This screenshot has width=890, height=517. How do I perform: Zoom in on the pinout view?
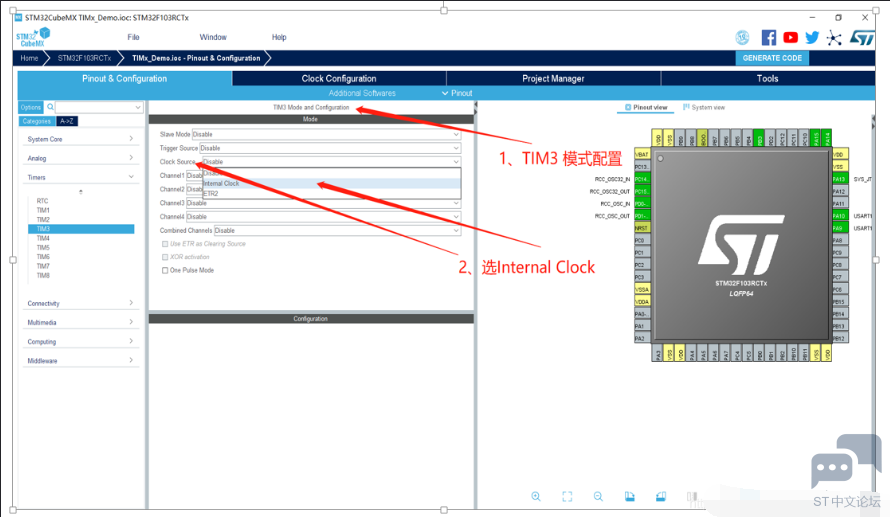tap(536, 497)
